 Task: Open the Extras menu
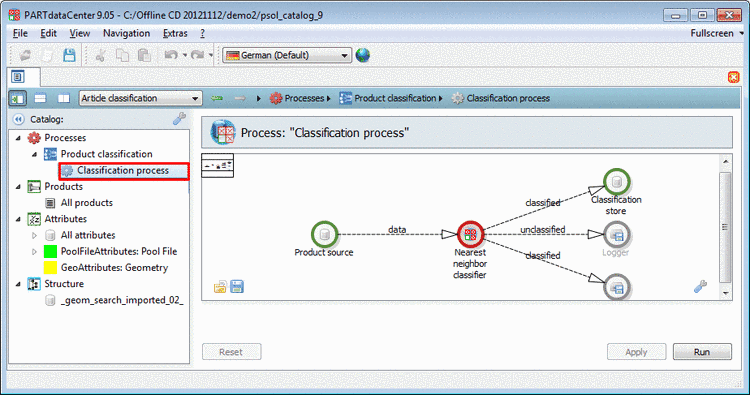point(175,33)
